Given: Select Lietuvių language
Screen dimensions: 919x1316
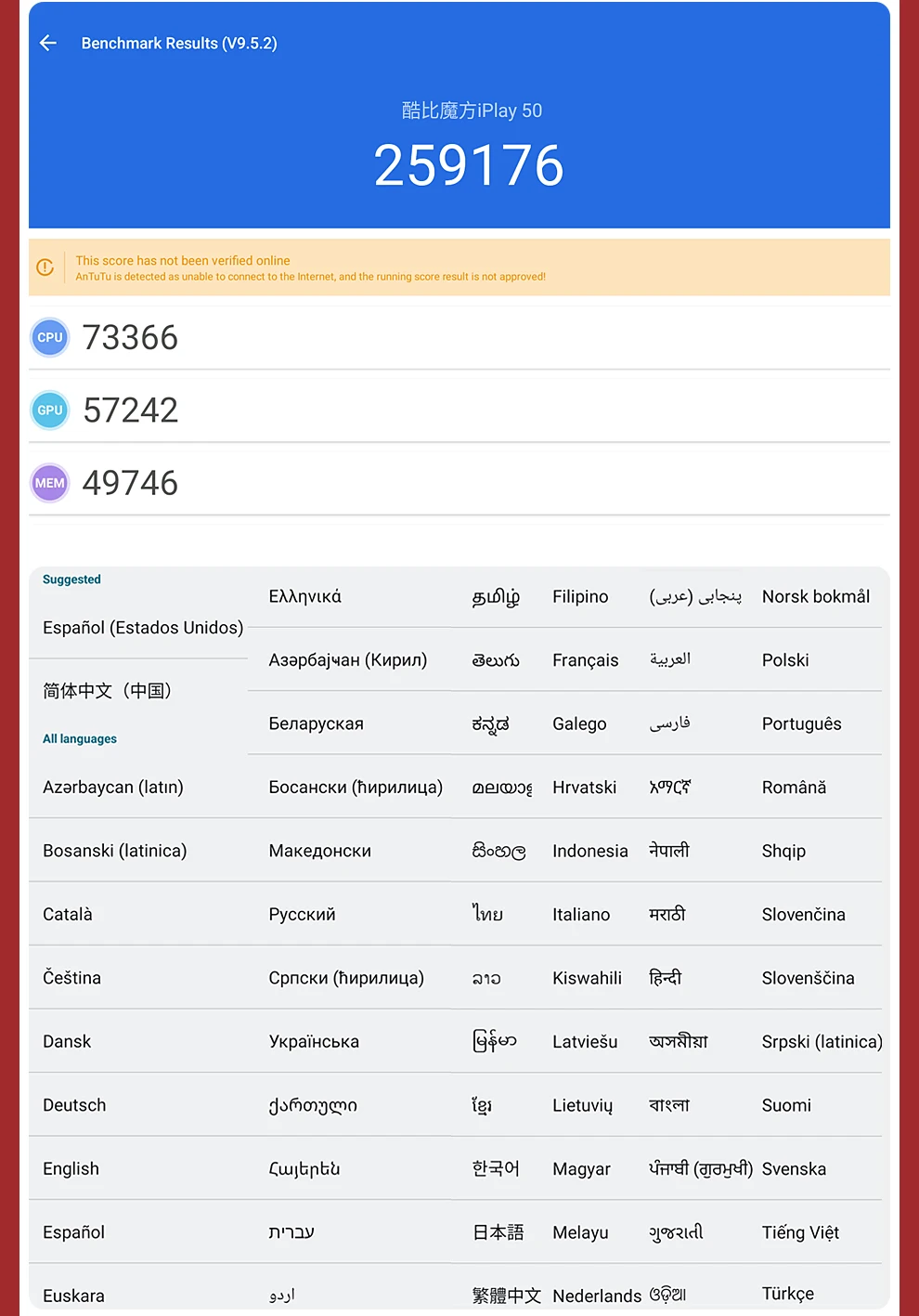Looking at the screenshot, I should pos(582,1105).
